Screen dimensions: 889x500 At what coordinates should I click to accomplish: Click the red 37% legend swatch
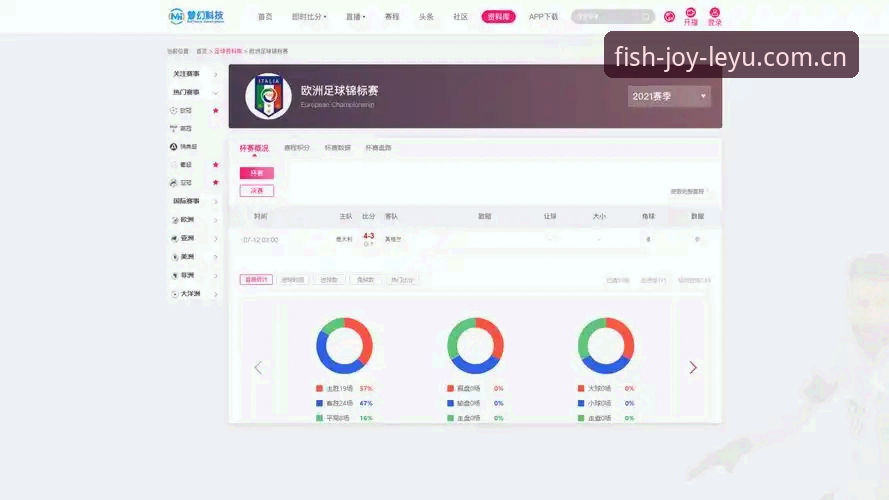[319, 388]
